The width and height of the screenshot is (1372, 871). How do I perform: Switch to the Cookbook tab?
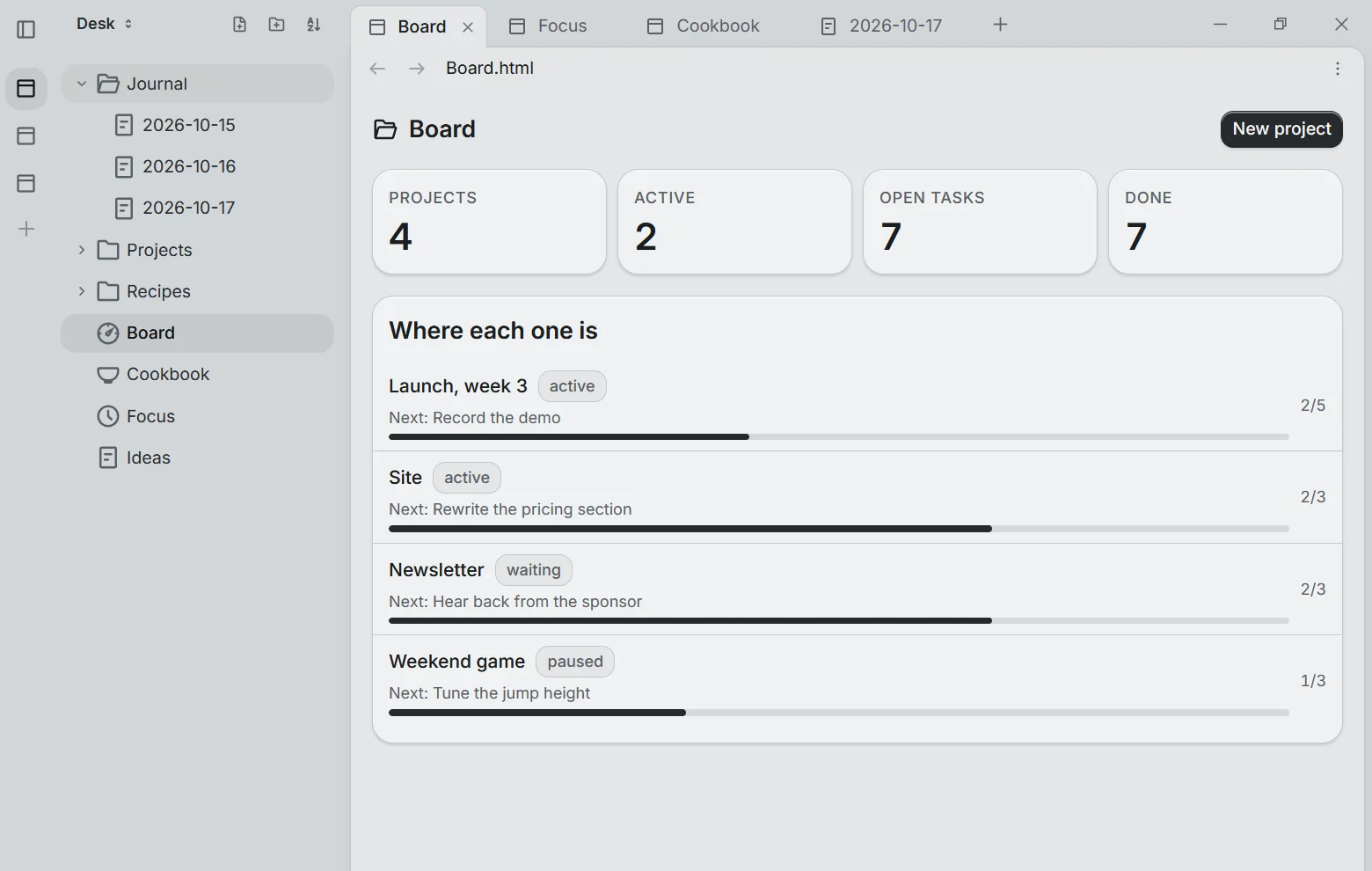tap(704, 26)
